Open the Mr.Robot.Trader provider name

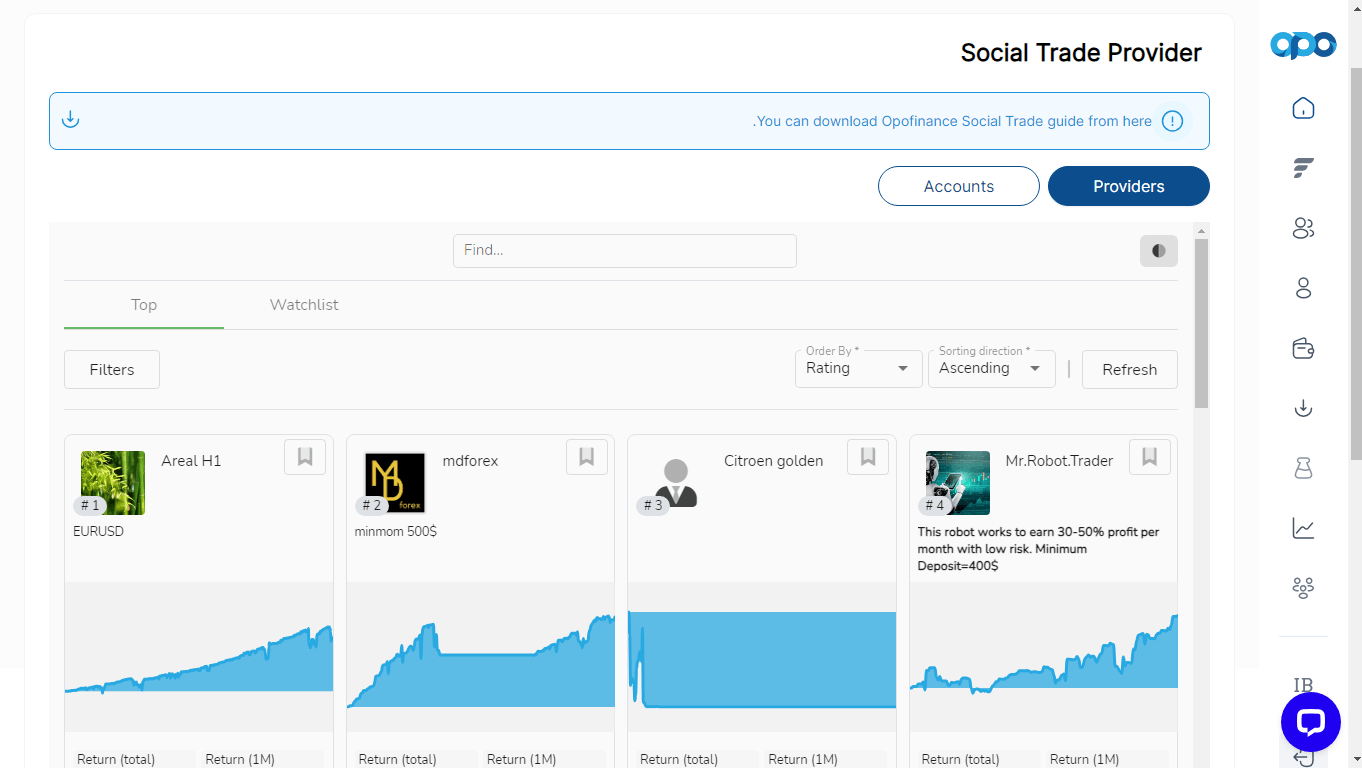click(x=1059, y=461)
